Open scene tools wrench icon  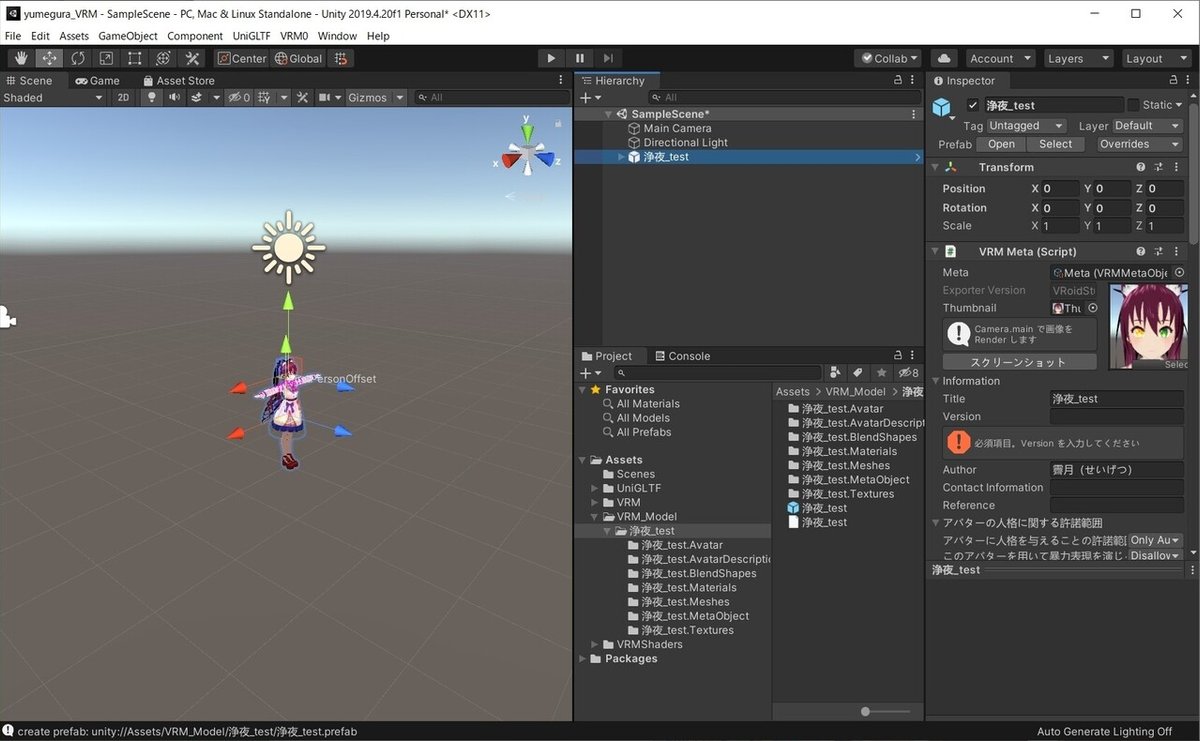[x=302, y=97]
